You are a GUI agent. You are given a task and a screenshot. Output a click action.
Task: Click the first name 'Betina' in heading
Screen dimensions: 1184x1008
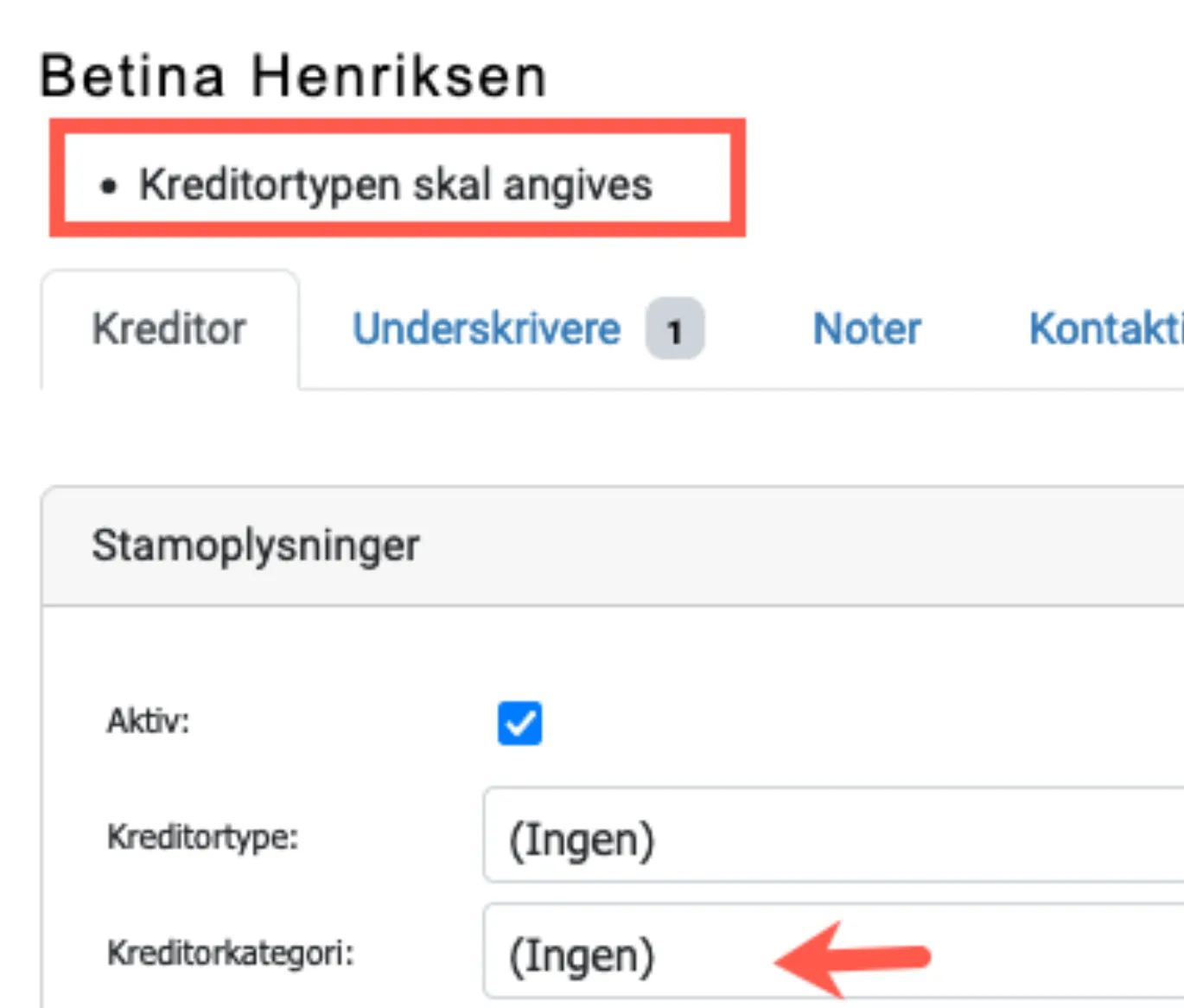pyautogui.click(x=133, y=76)
